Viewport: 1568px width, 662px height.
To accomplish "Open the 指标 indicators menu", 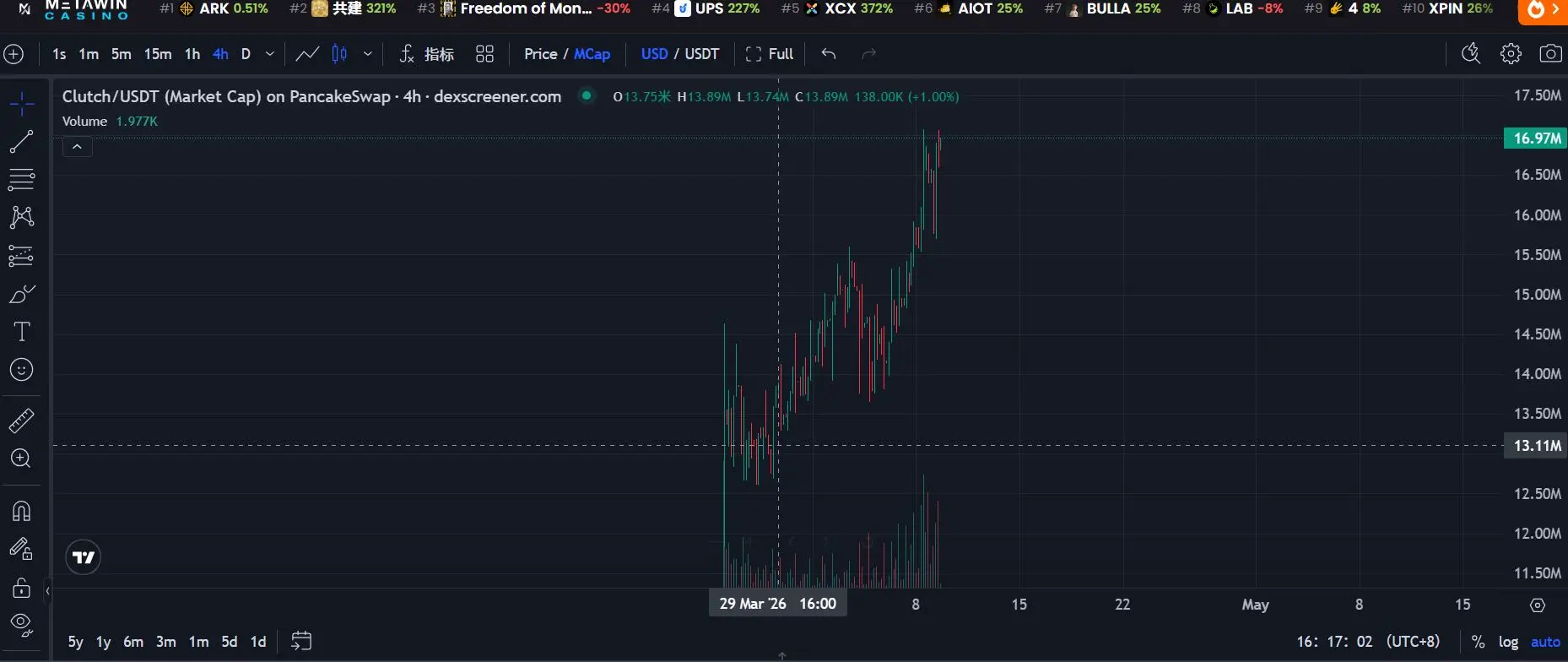I will point(427,54).
